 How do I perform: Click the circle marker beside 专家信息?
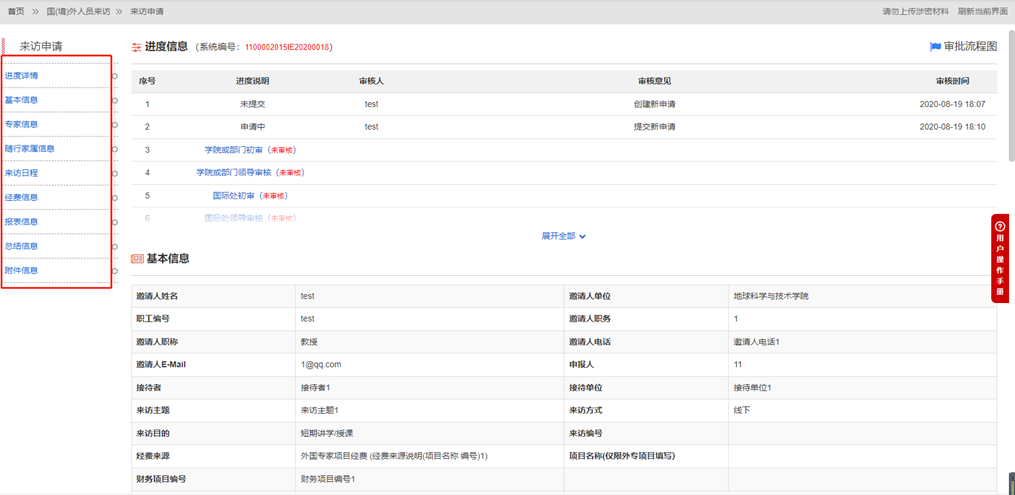point(115,125)
